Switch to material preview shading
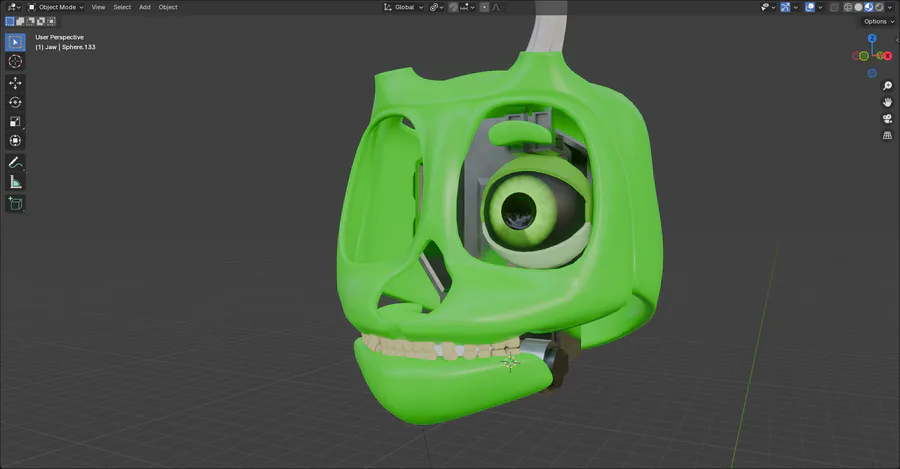Screen dimensions: 900x469 click(869, 7)
